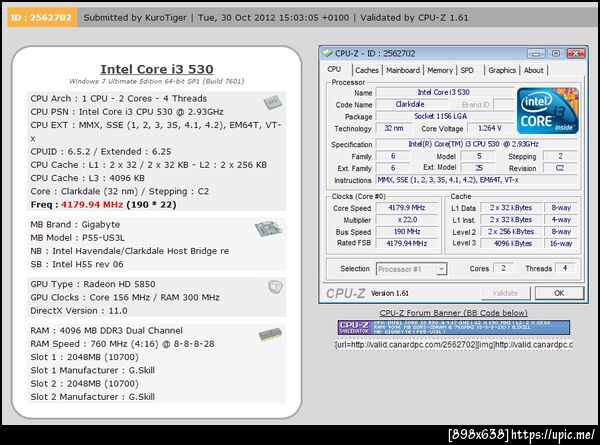Click the Level 2 value 2 x 256 KBytes
Screen dimensions: 600x445
[511, 231]
